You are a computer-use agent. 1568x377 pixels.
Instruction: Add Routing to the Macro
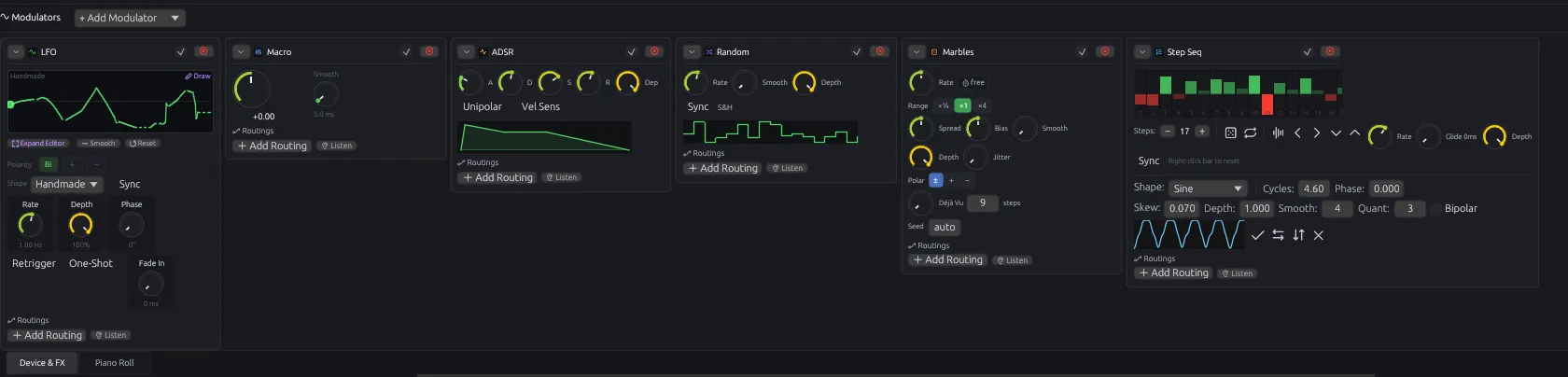[x=273, y=146]
